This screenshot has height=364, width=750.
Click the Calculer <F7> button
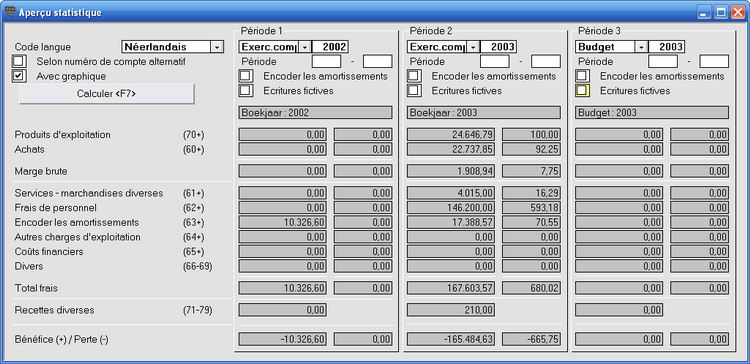[107, 94]
